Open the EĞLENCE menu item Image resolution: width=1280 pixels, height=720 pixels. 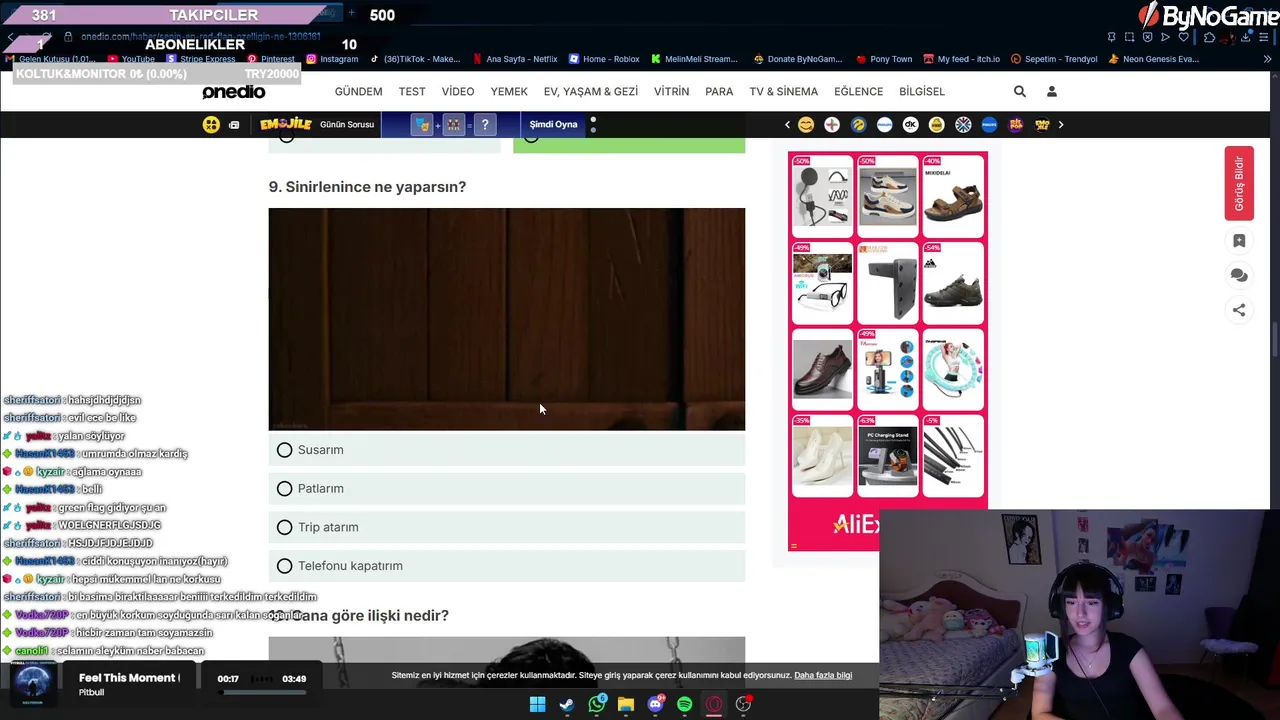coord(858,91)
